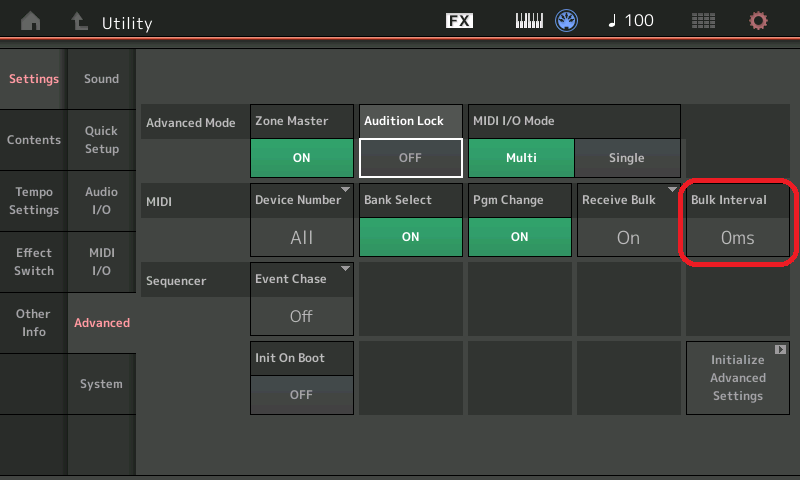Click the Exit up-arrow icon beside Utility
The width and height of the screenshot is (800, 480).
coord(78,21)
